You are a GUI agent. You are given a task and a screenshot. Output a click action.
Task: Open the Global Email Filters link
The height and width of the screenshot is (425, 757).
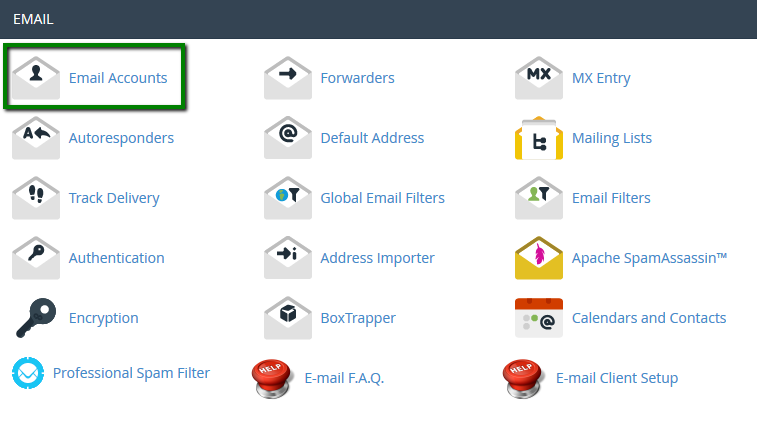(x=382, y=198)
